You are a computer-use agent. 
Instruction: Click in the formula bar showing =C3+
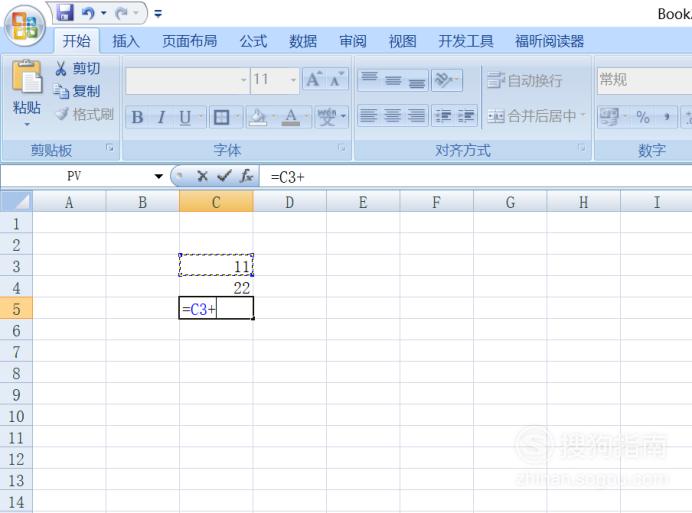(476, 177)
